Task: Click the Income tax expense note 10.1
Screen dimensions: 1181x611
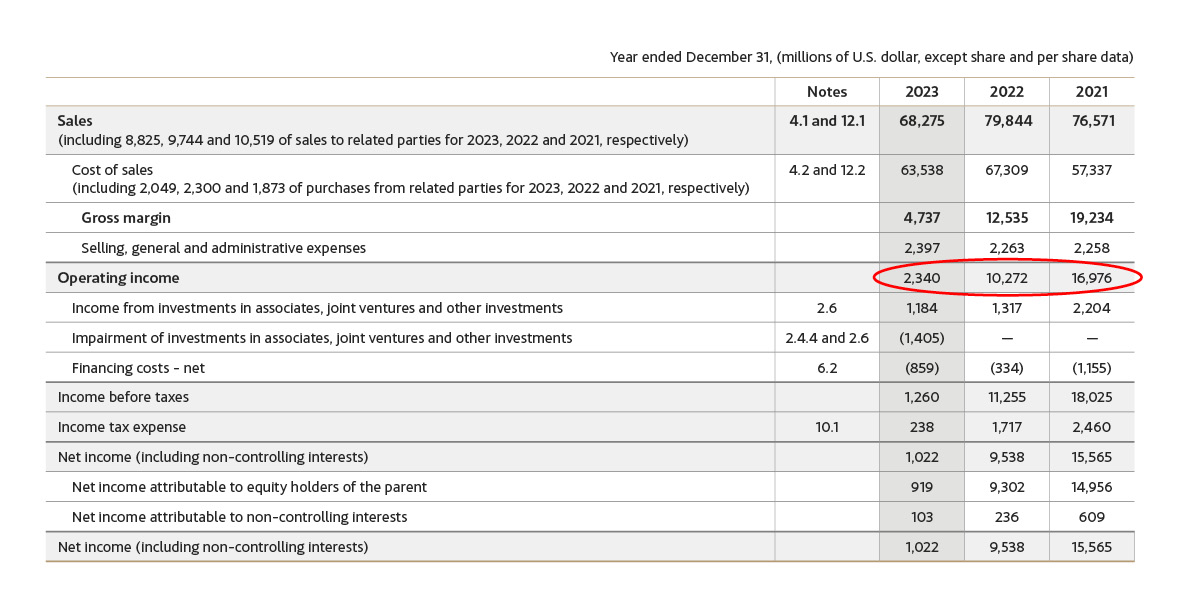Action: pos(826,427)
